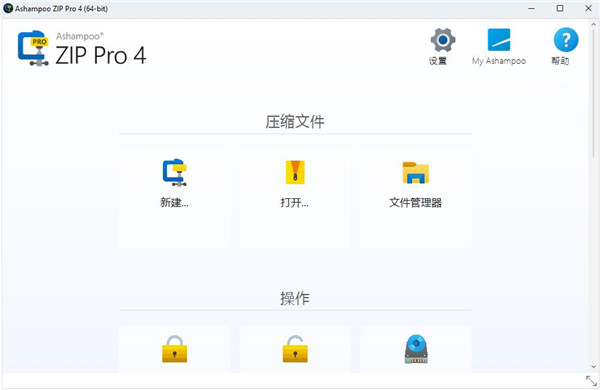
Task: Click the Ashampoo title bar app icon
Action: [8, 8]
